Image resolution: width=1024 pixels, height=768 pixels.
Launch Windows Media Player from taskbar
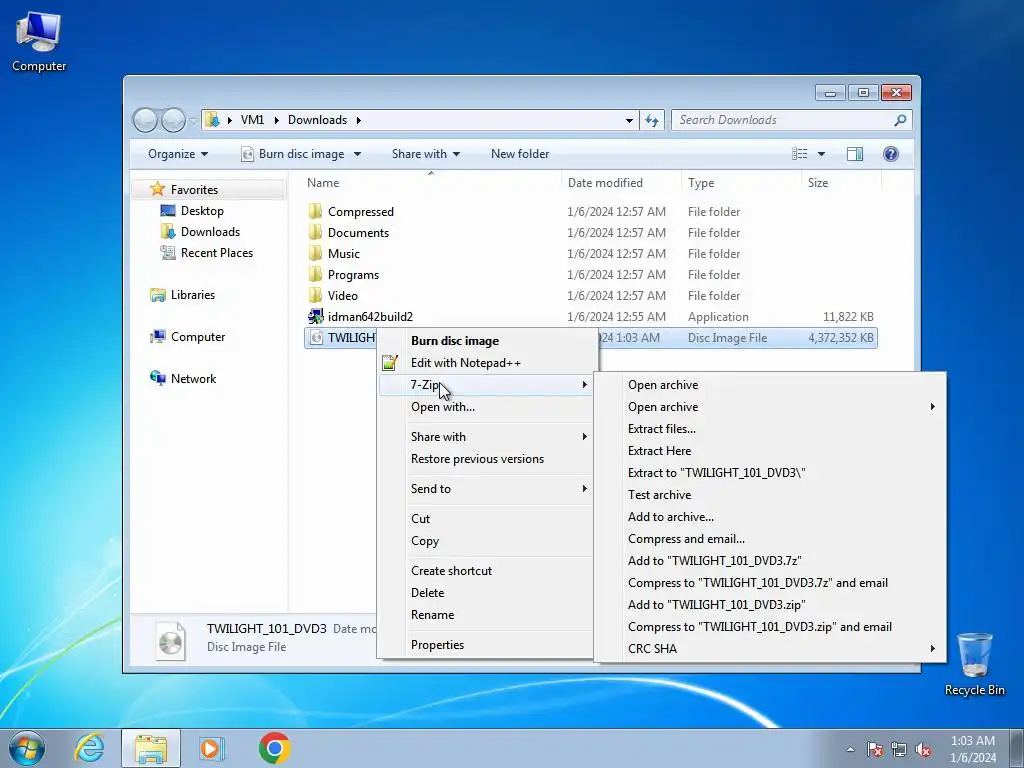(212, 748)
